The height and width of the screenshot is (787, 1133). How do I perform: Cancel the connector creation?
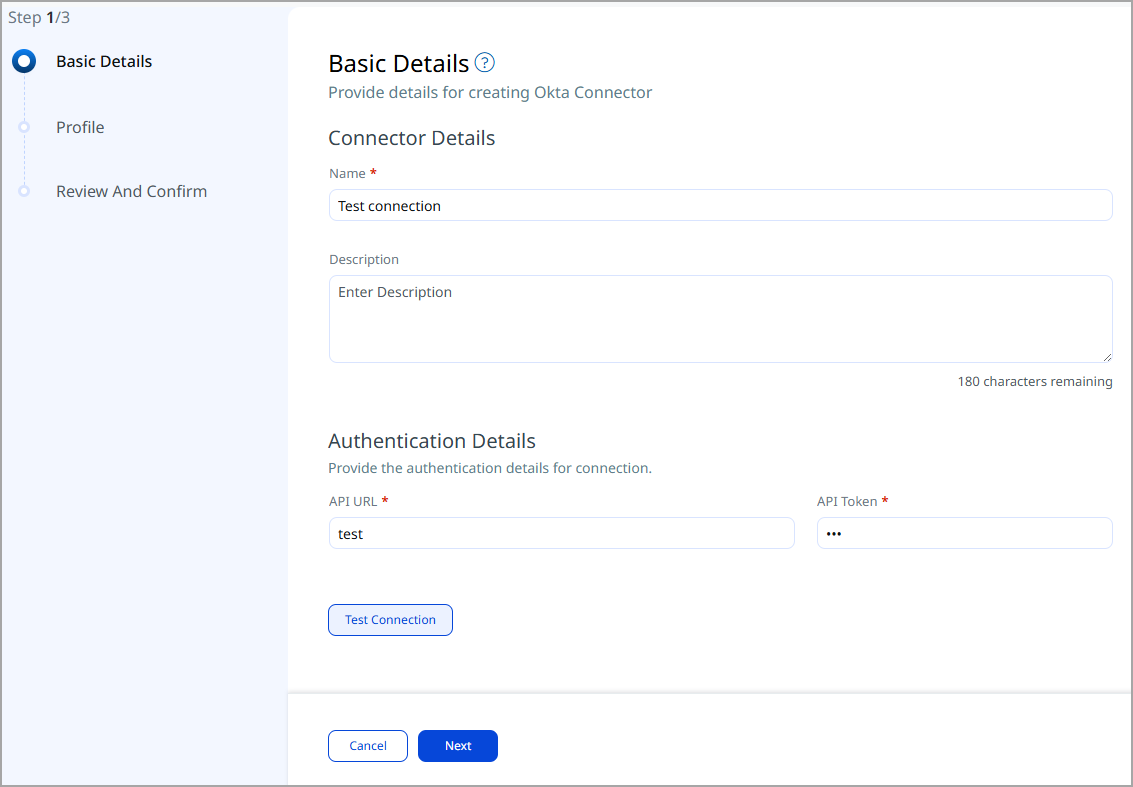[368, 746]
